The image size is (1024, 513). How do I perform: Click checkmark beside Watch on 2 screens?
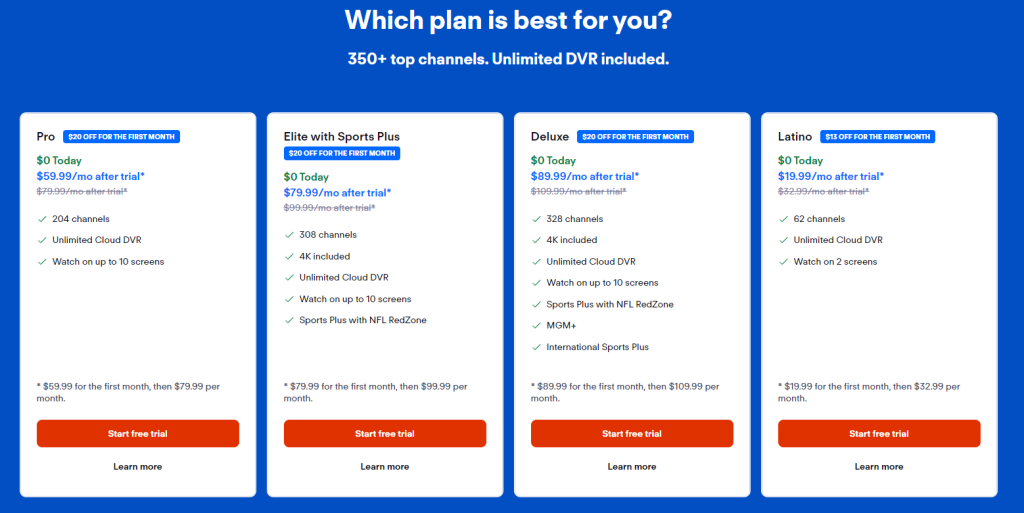pyautogui.click(x=784, y=262)
